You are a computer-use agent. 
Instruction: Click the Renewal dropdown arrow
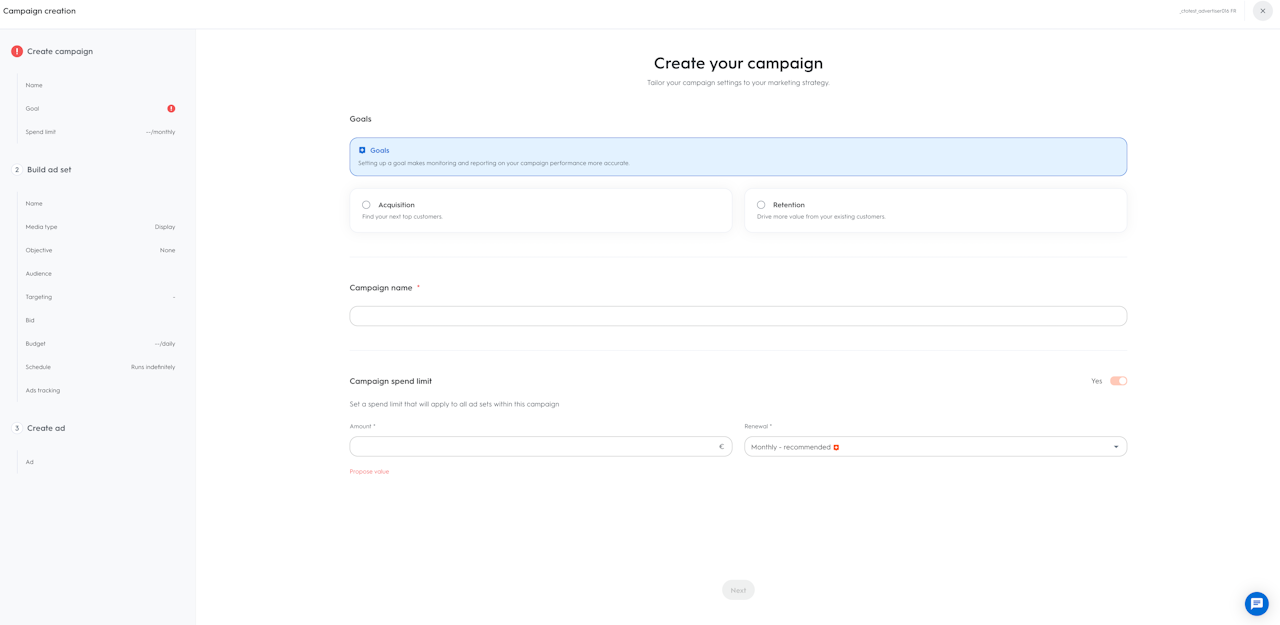pos(1116,447)
